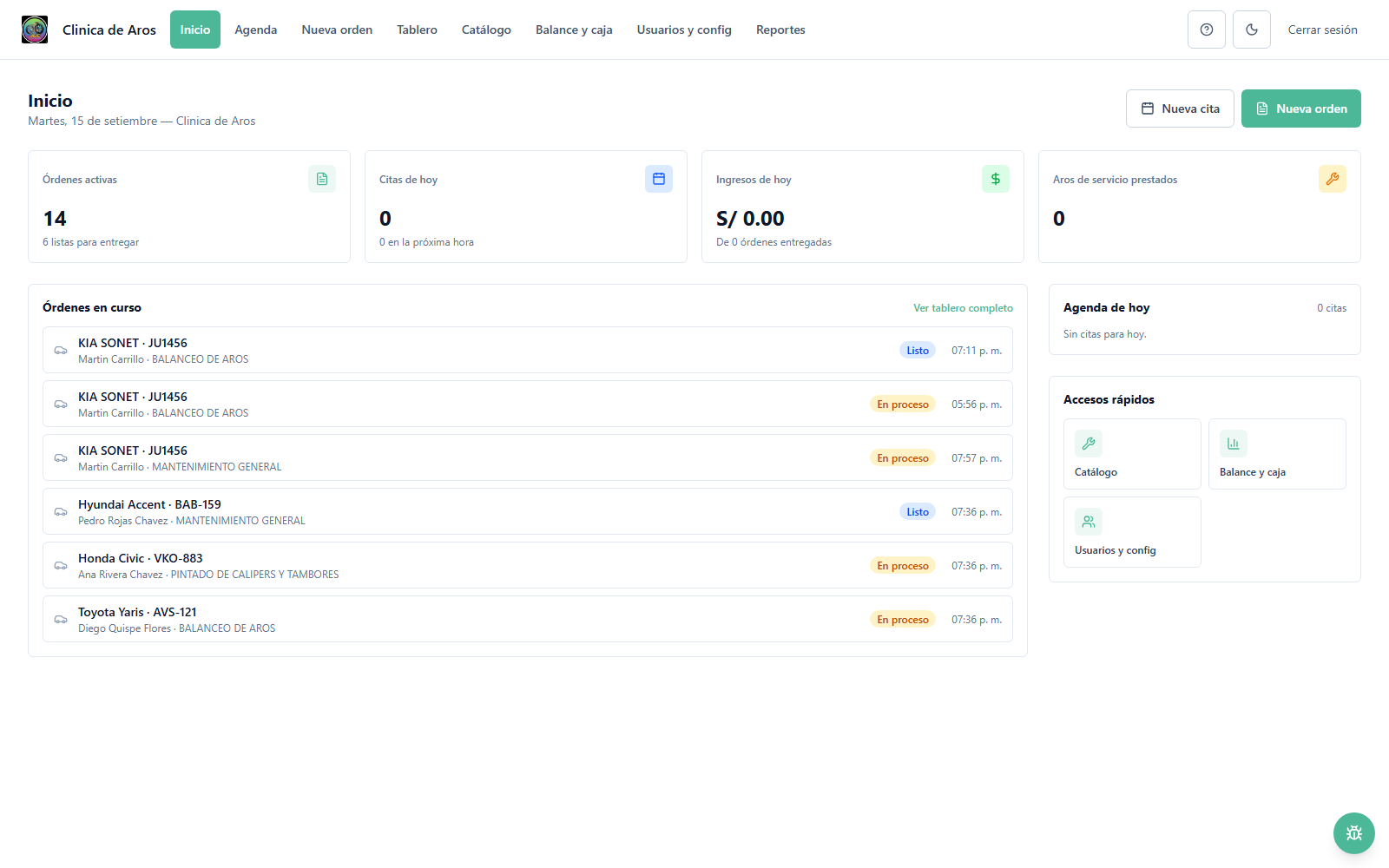Click the 0 citas label in Agenda de hoy

[x=1332, y=308]
